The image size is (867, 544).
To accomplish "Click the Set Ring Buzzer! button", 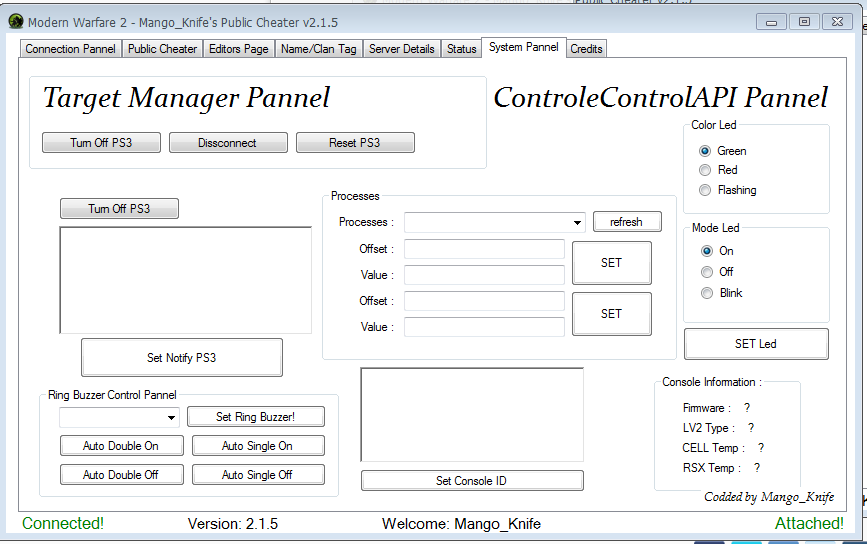I will 255,417.
